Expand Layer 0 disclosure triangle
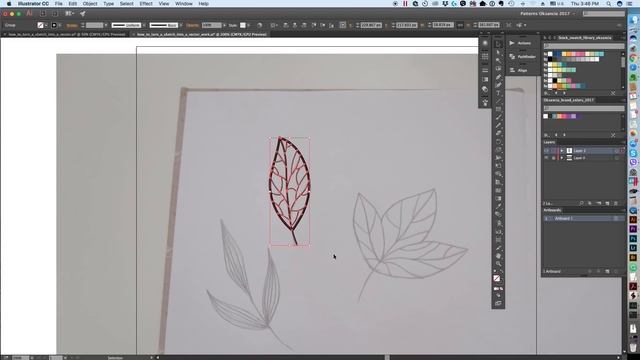This screenshot has height=360, width=640. (x=562, y=158)
